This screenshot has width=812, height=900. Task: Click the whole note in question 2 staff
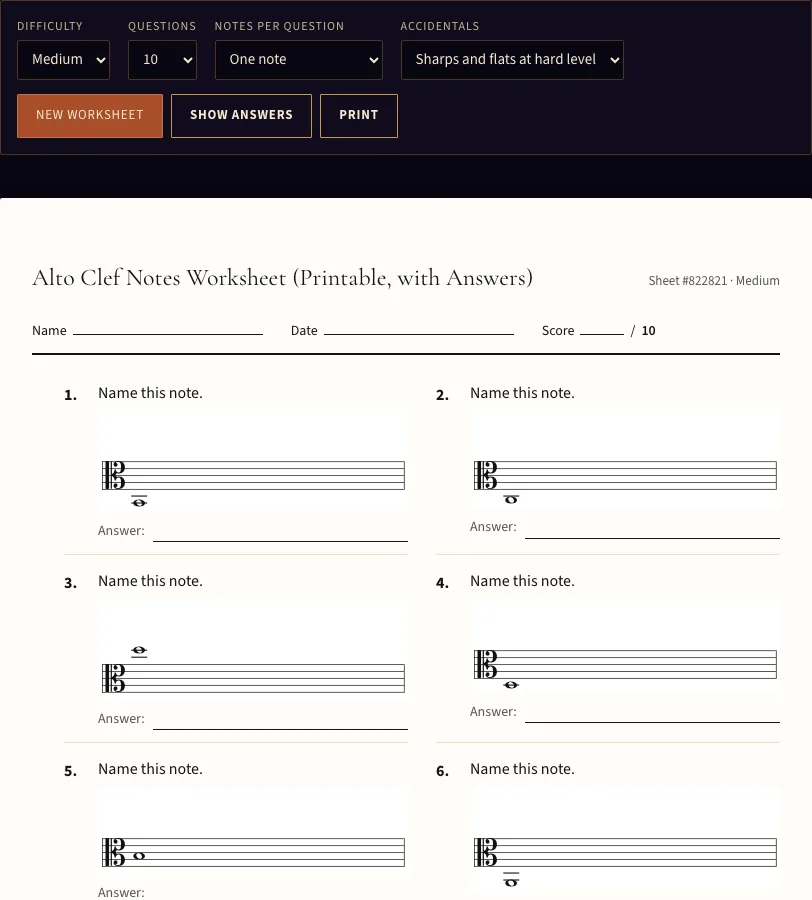coord(511,499)
